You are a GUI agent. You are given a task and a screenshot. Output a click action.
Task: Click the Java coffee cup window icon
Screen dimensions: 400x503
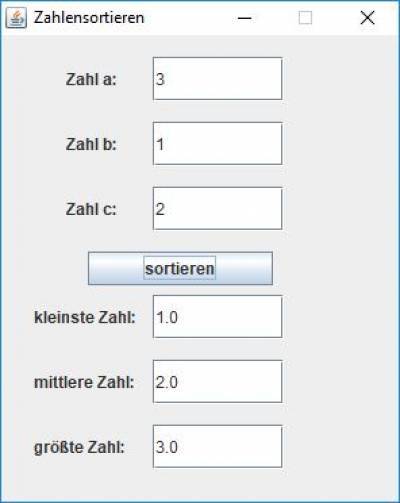16,18
